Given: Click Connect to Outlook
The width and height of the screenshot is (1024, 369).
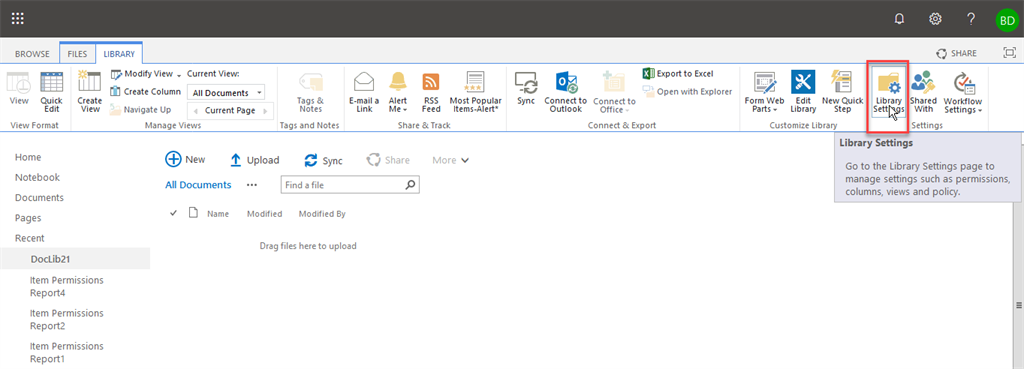Looking at the screenshot, I should (x=566, y=91).
